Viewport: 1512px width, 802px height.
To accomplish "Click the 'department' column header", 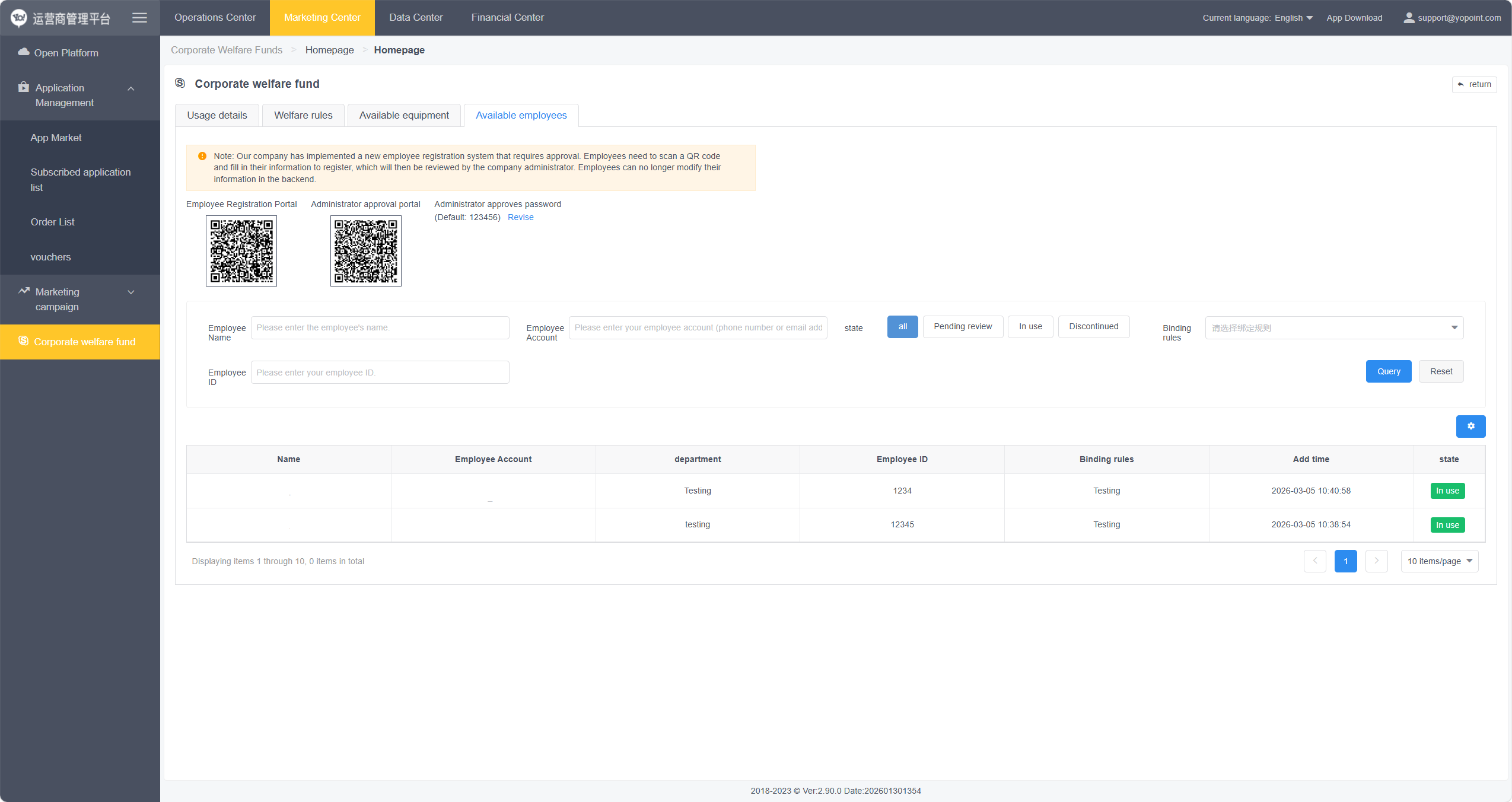I will [x=698, y=459].
